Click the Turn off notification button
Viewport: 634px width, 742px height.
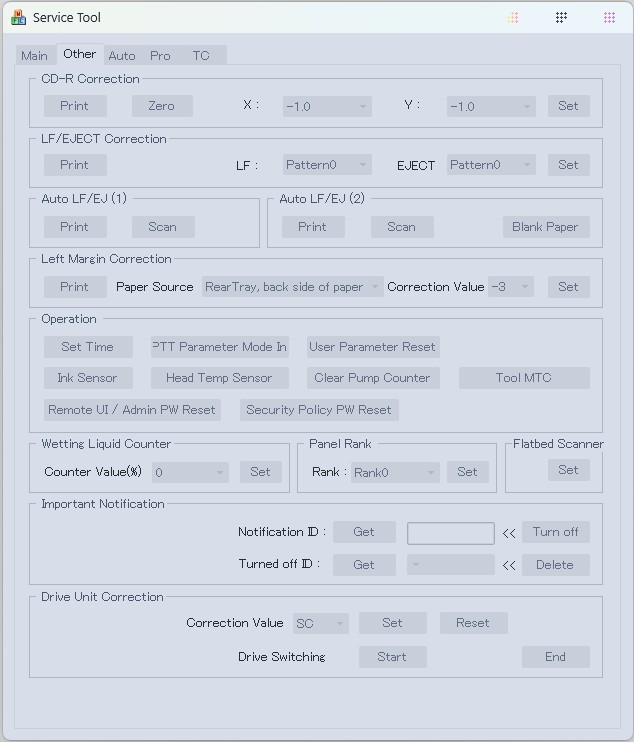point(555,532)
